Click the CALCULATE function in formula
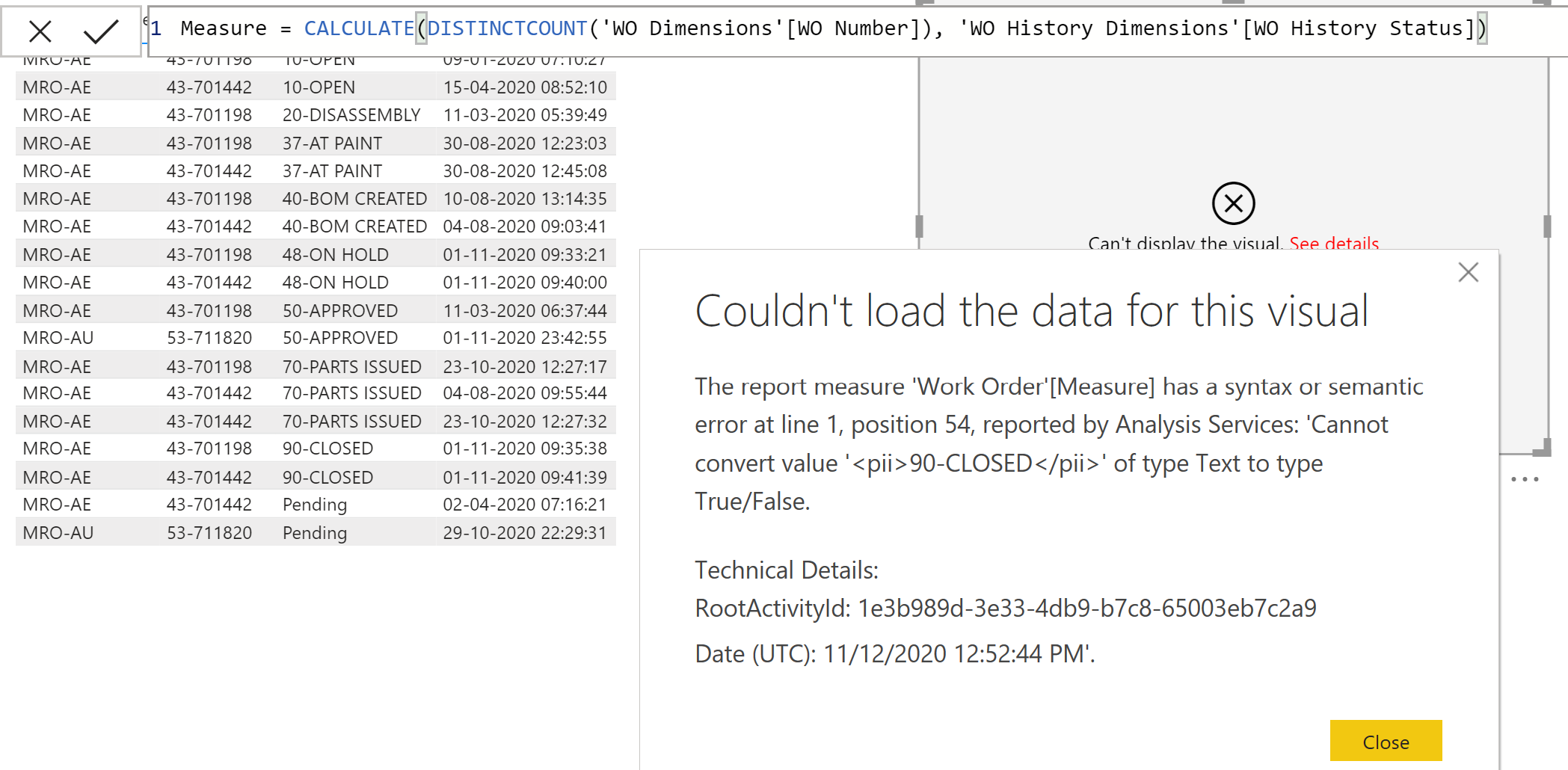The width and height of the screenshot is (1568, 770). [359, 28]
